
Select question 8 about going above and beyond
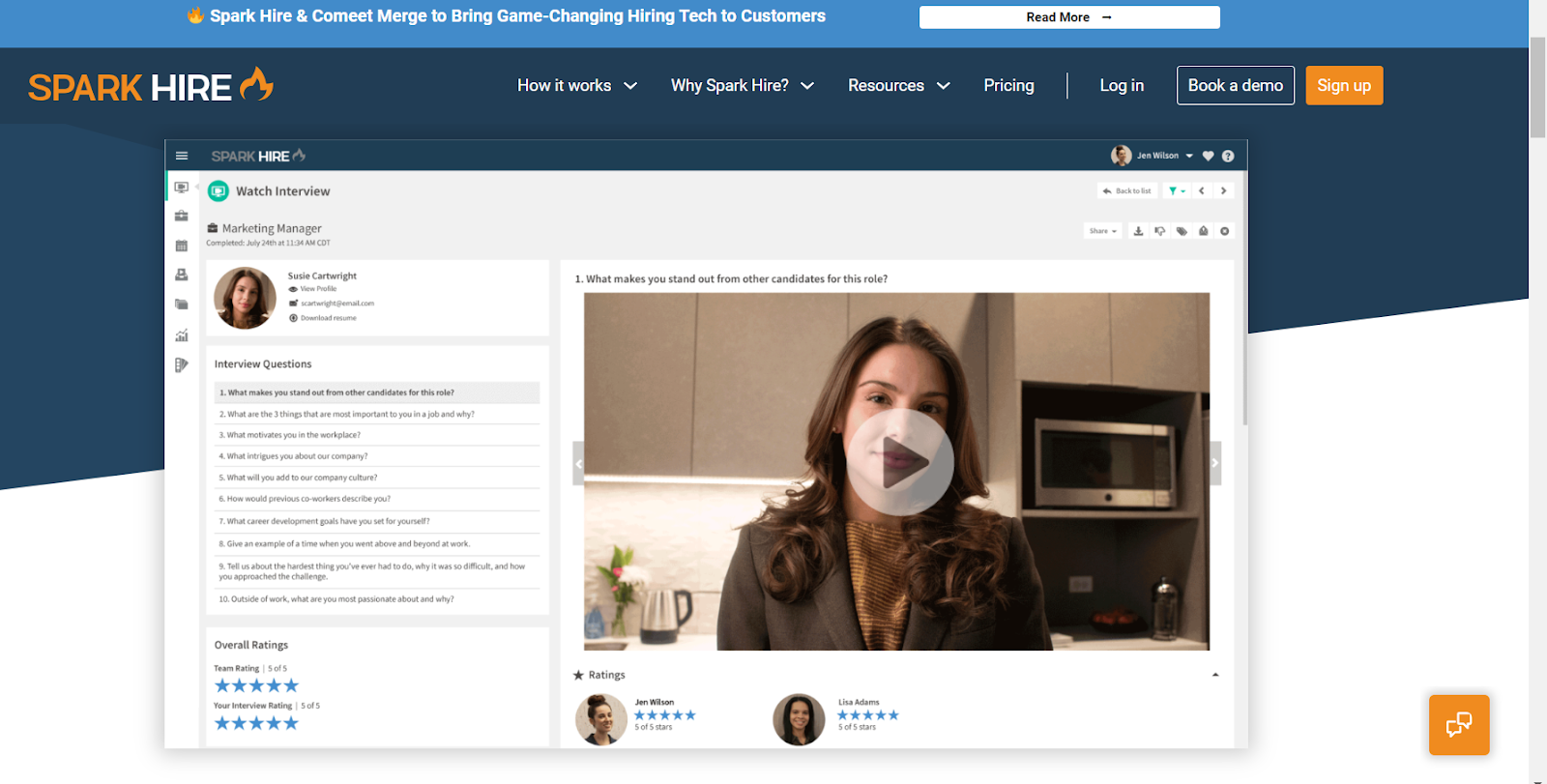pyautogui.click(x=377, y=544)
